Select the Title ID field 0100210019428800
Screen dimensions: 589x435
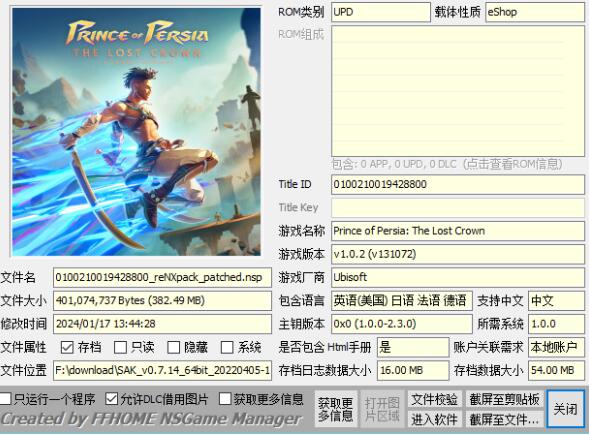click(x=458, y=184)
